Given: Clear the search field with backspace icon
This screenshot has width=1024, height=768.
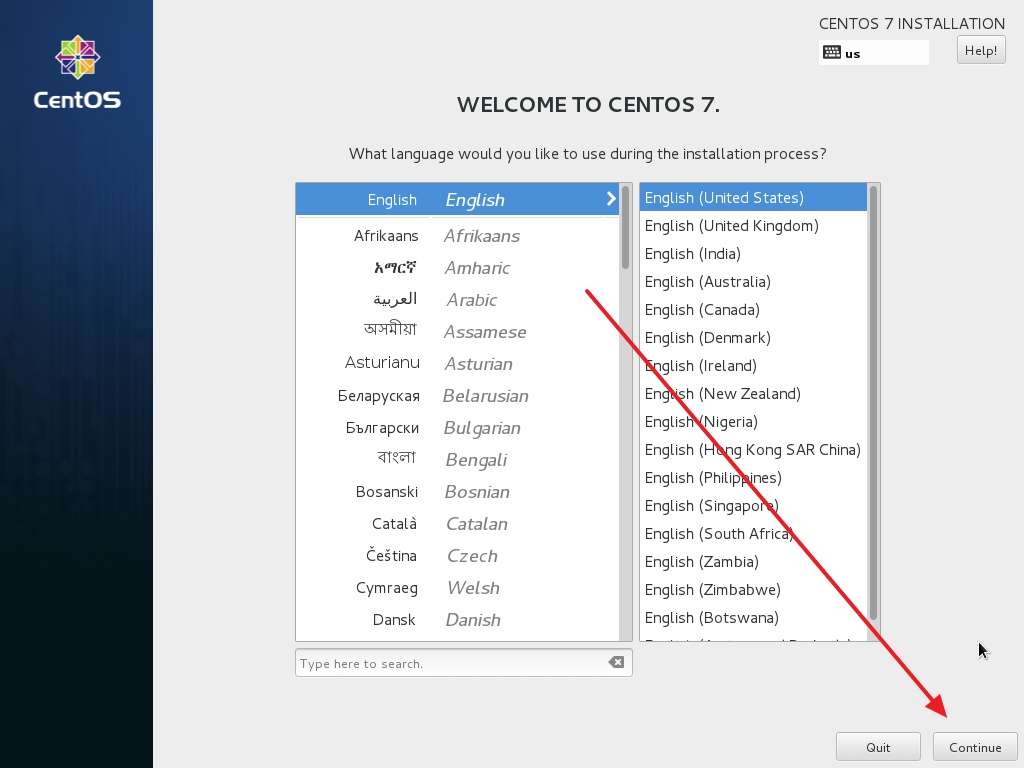Looking at the screenshot, I should [616, 662].
